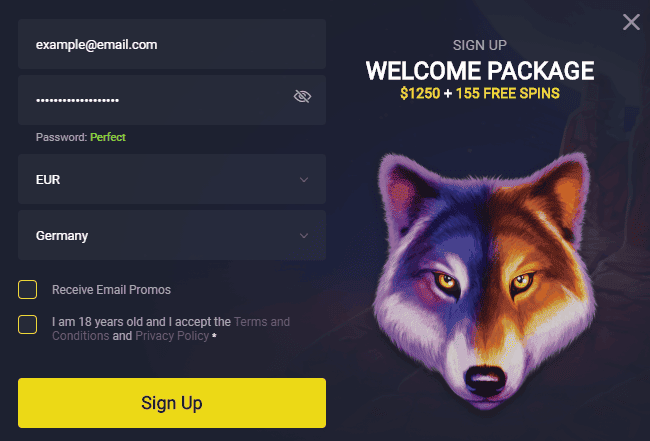Check the 18 years old acceptance box
This screenshot has width=650, height=441.
pyautogui.click(x=27, y=324)
